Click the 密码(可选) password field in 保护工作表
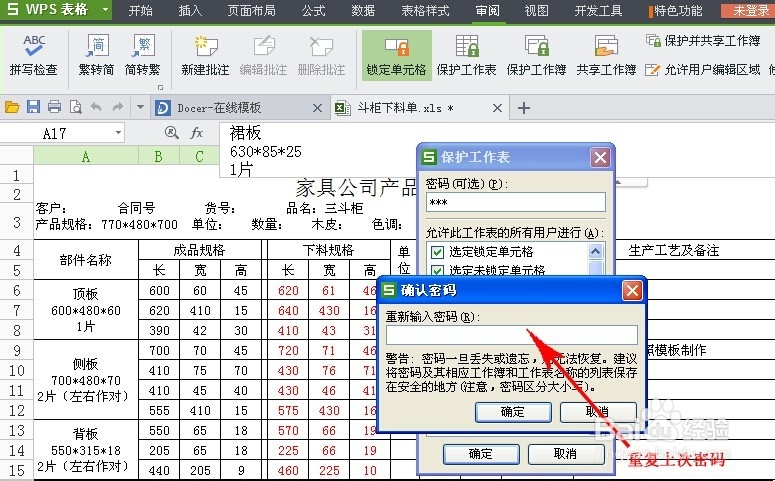The image size is (775, 481). click(516, 202)
